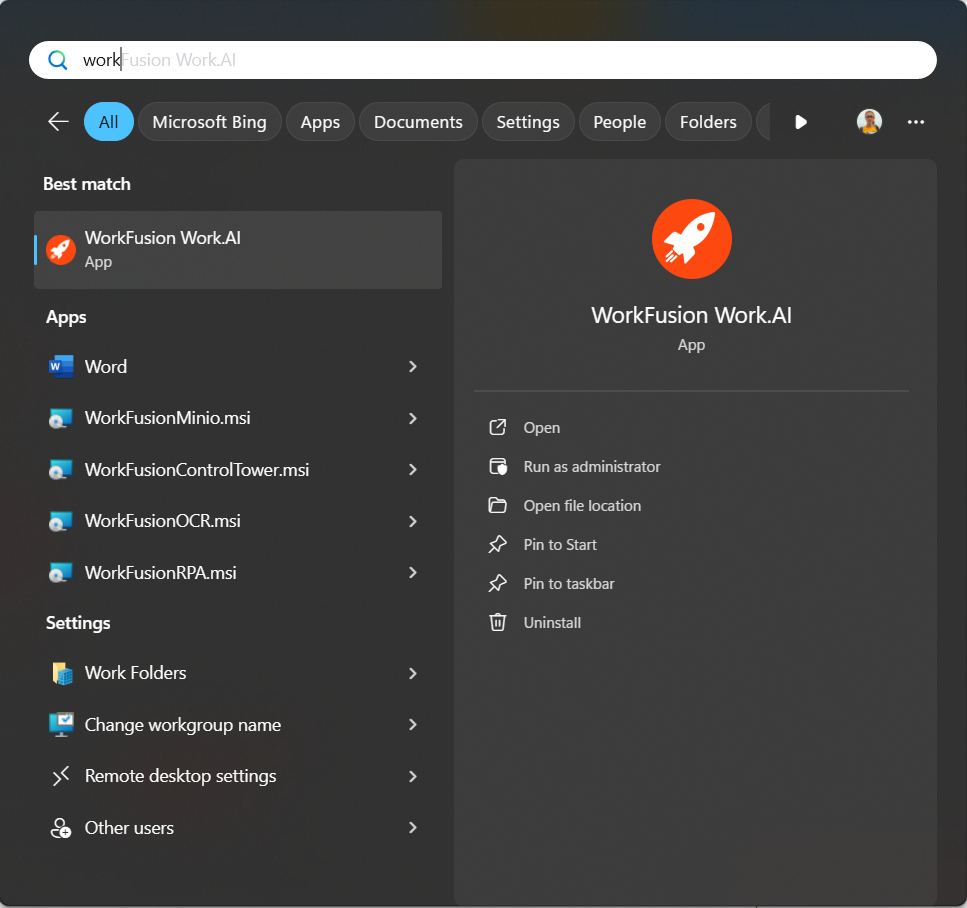
Task: Expand the WorkFusionRPA.msi chevron
Action: 413,572
